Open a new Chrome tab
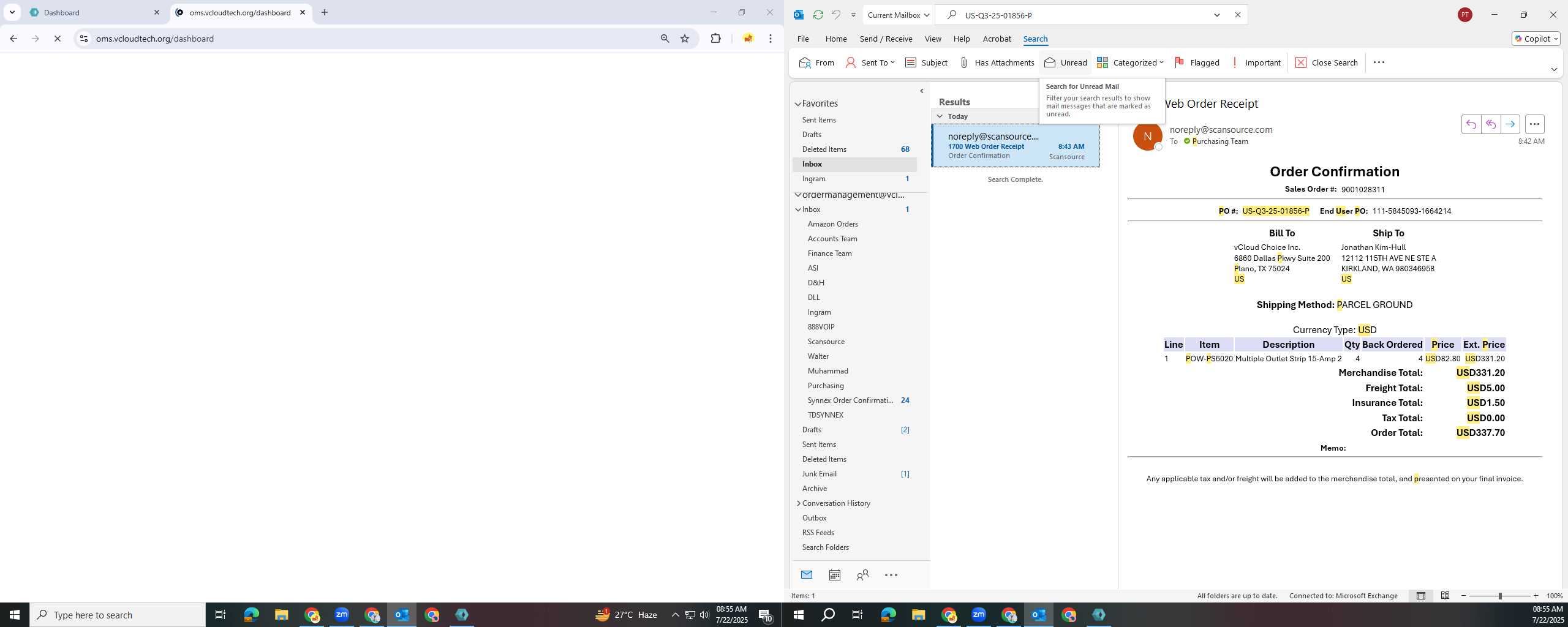The image size is (1568, 627). (x=325, y=12)
